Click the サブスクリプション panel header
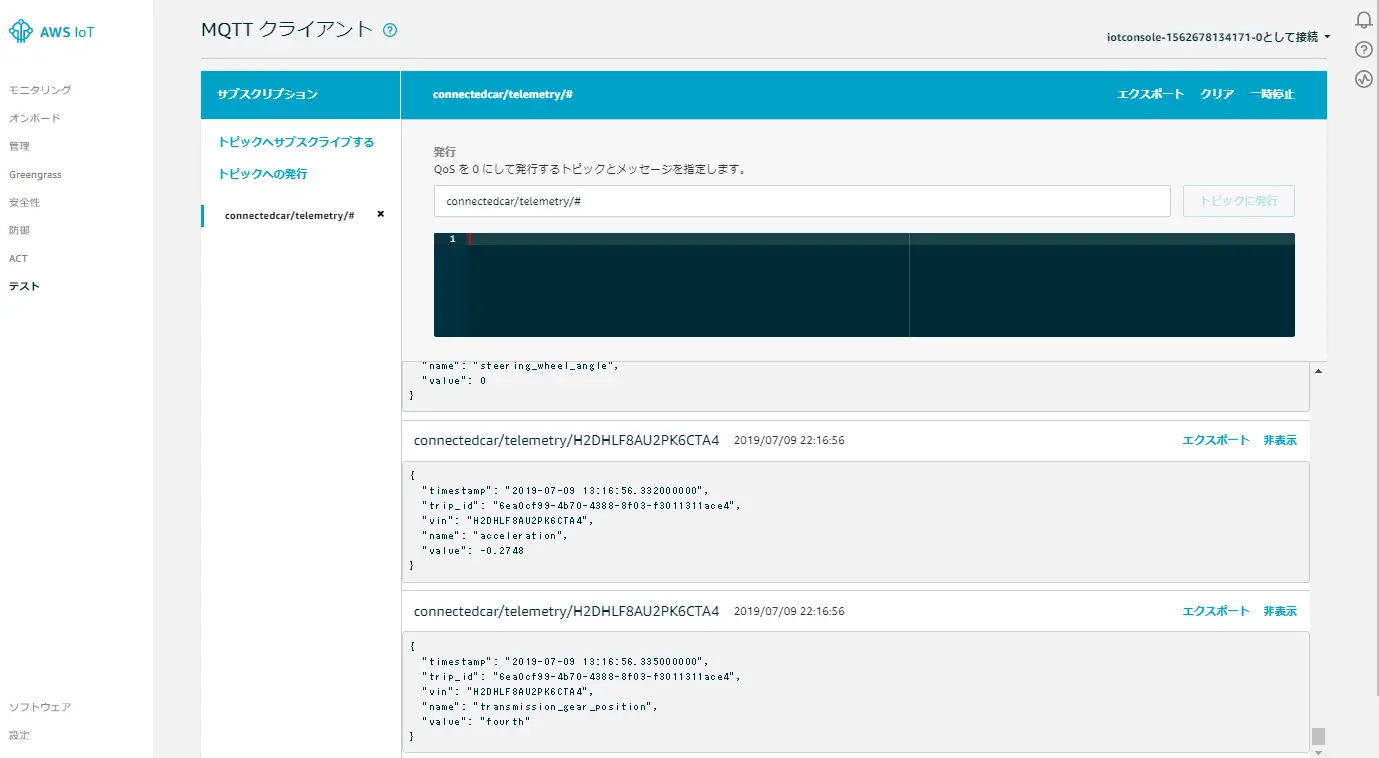The image size is (1379, 758). coord(301,95)
